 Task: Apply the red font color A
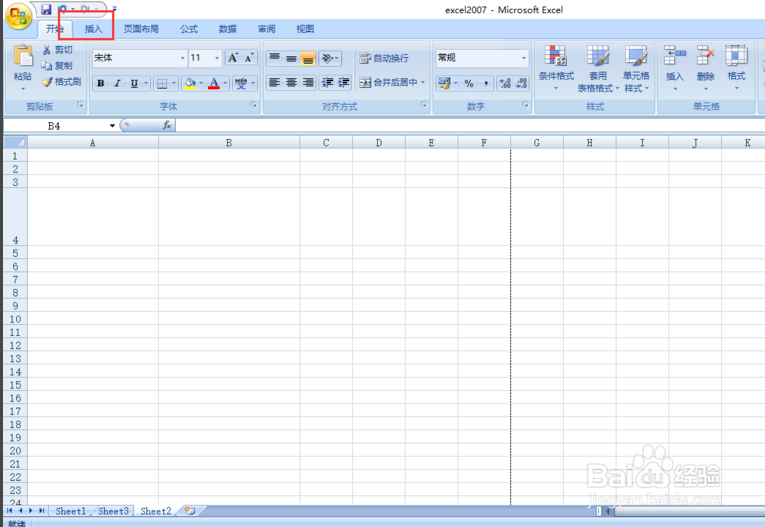pyautogui.click(x=214, y=83)
